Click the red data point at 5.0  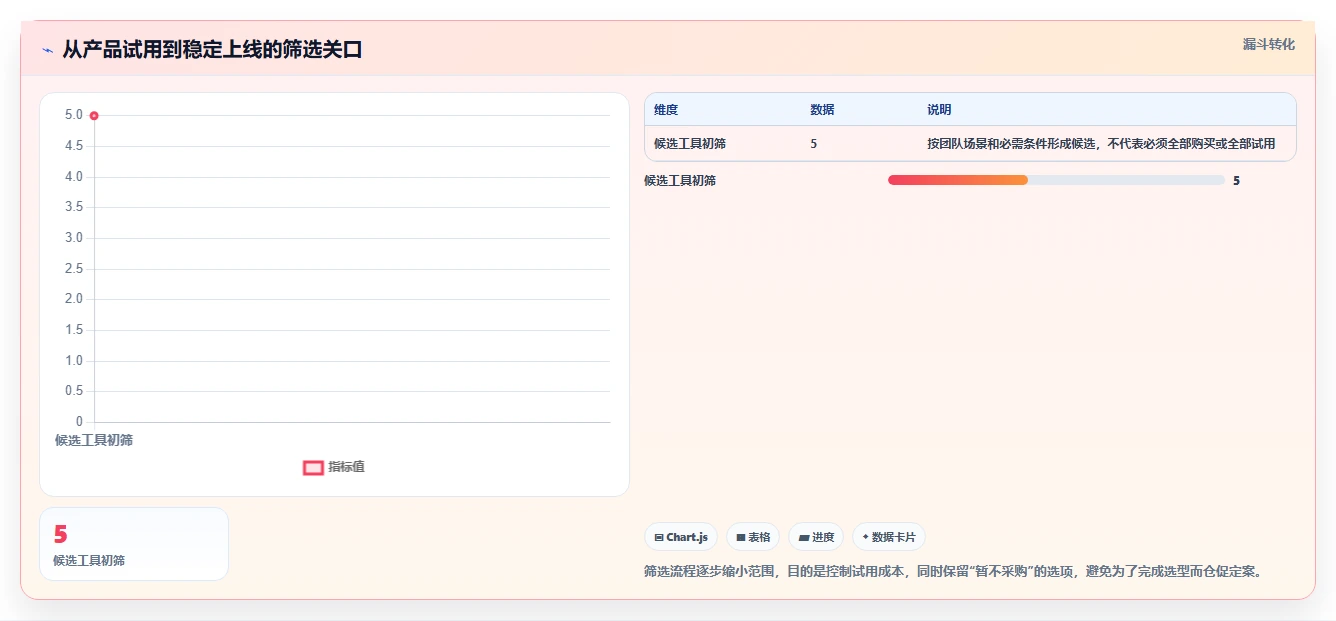point(94,116)
